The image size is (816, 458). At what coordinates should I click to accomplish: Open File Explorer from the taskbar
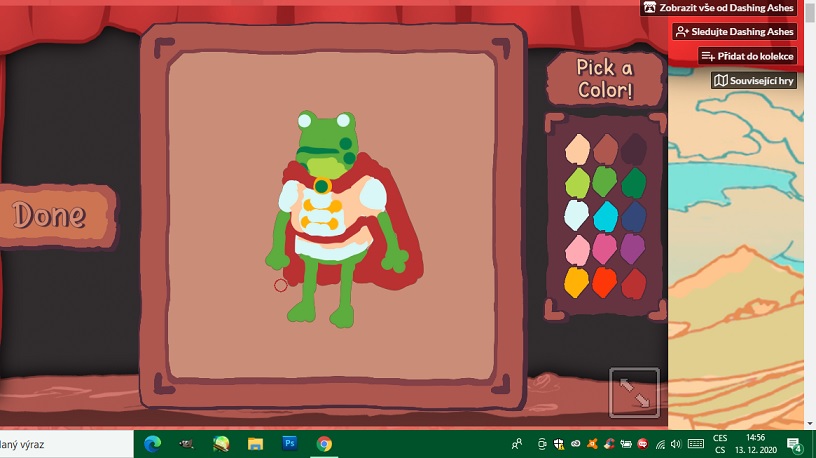[x=255, y=444]
